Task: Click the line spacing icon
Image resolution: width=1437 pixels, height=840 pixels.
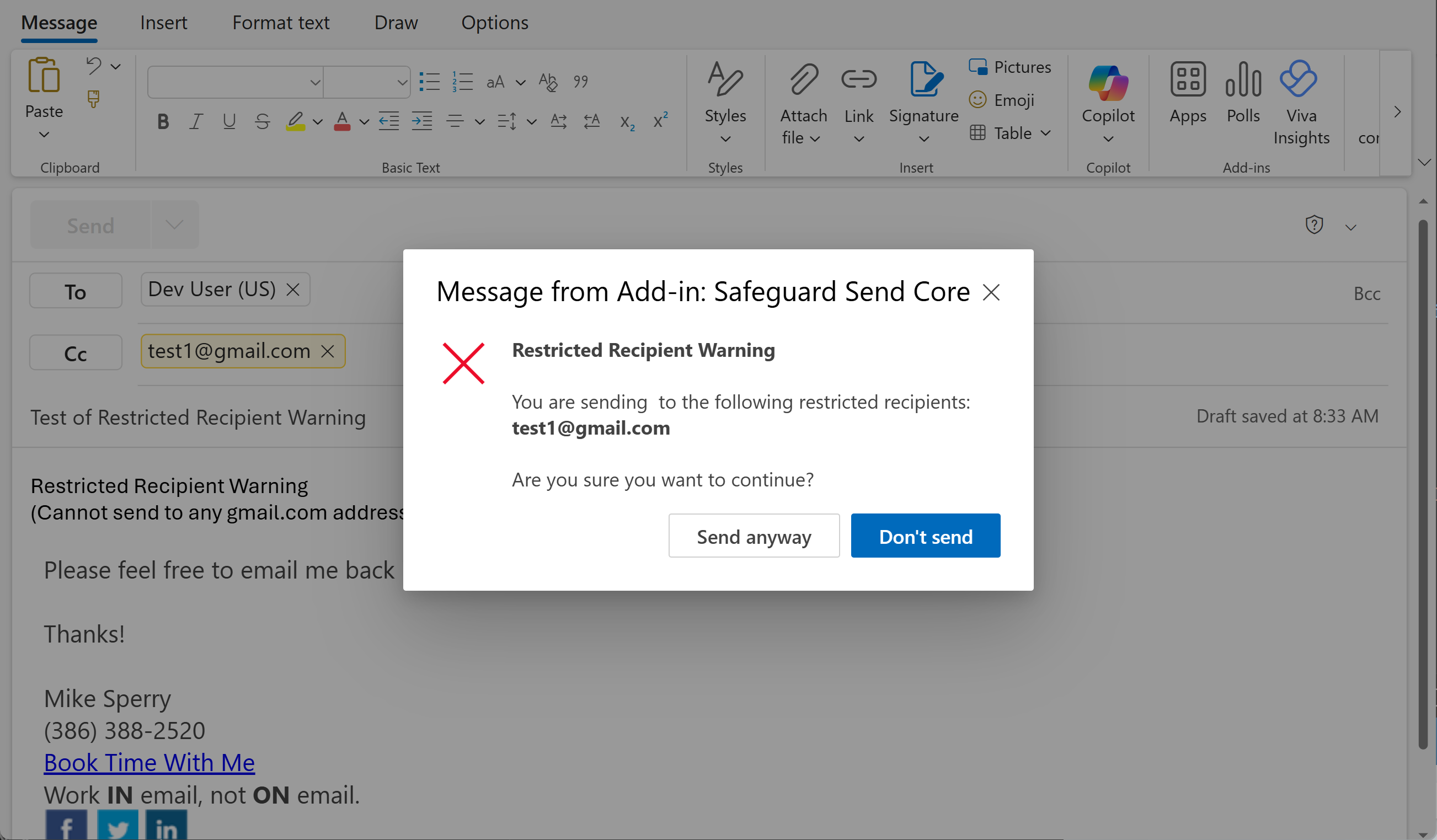Action: coord(507,121)
